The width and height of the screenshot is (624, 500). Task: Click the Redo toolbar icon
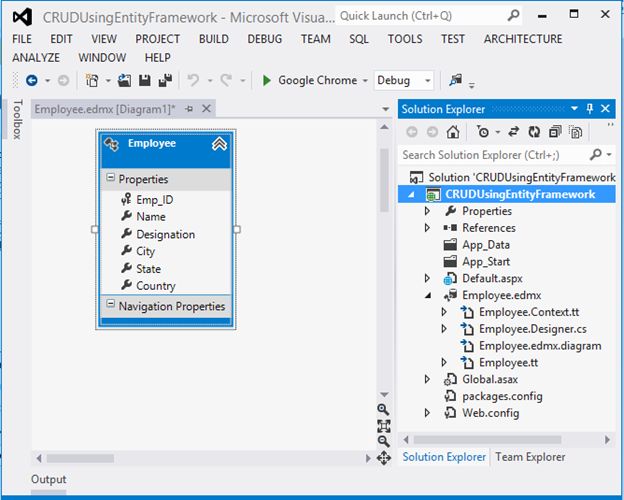point(226,81)
